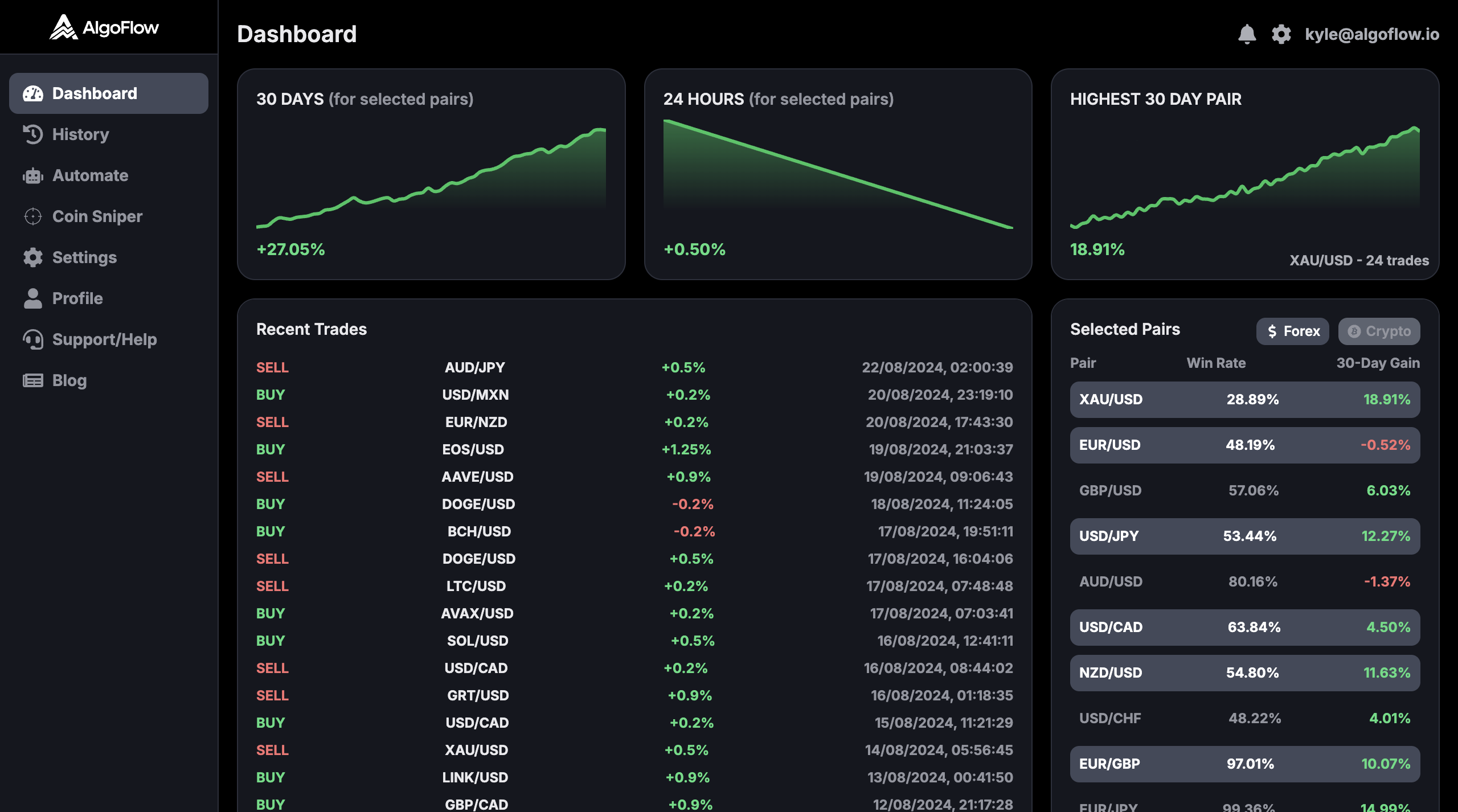This screenshot has width=1458, height=812.
Task: Click the 'XAU/USD - 24 trades' label
Action: (x=1359, y=261)
